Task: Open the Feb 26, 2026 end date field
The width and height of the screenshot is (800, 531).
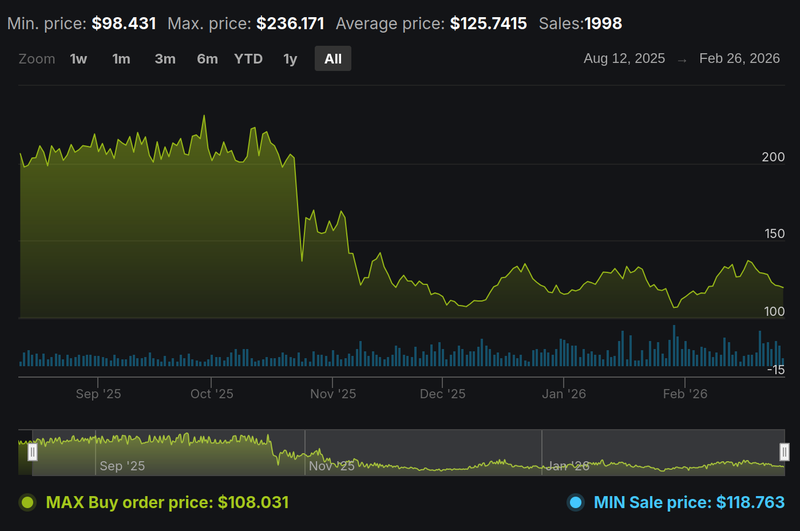Action: tap(742, 59)
